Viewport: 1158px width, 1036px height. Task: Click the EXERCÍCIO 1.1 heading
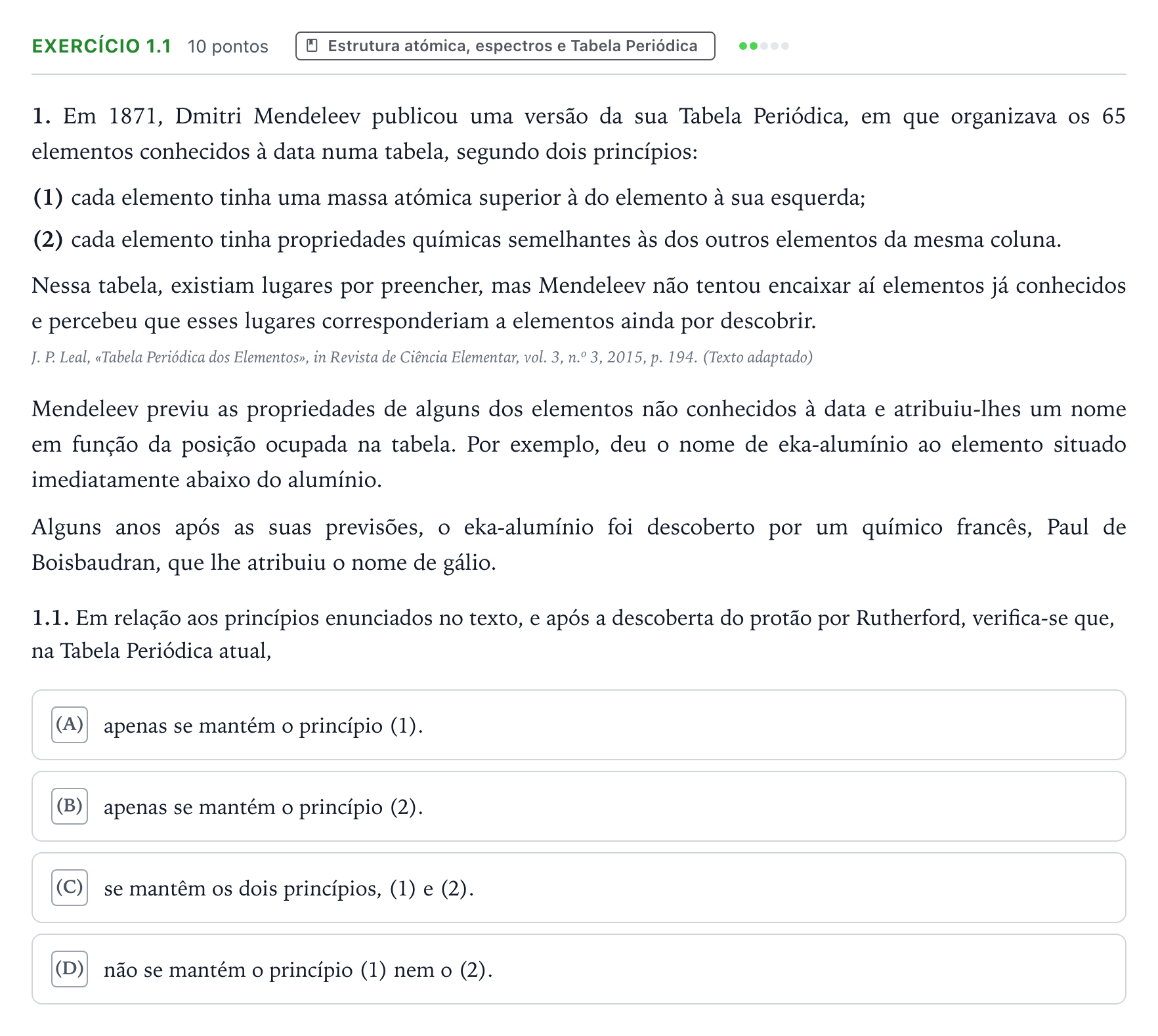coord(102,46)
